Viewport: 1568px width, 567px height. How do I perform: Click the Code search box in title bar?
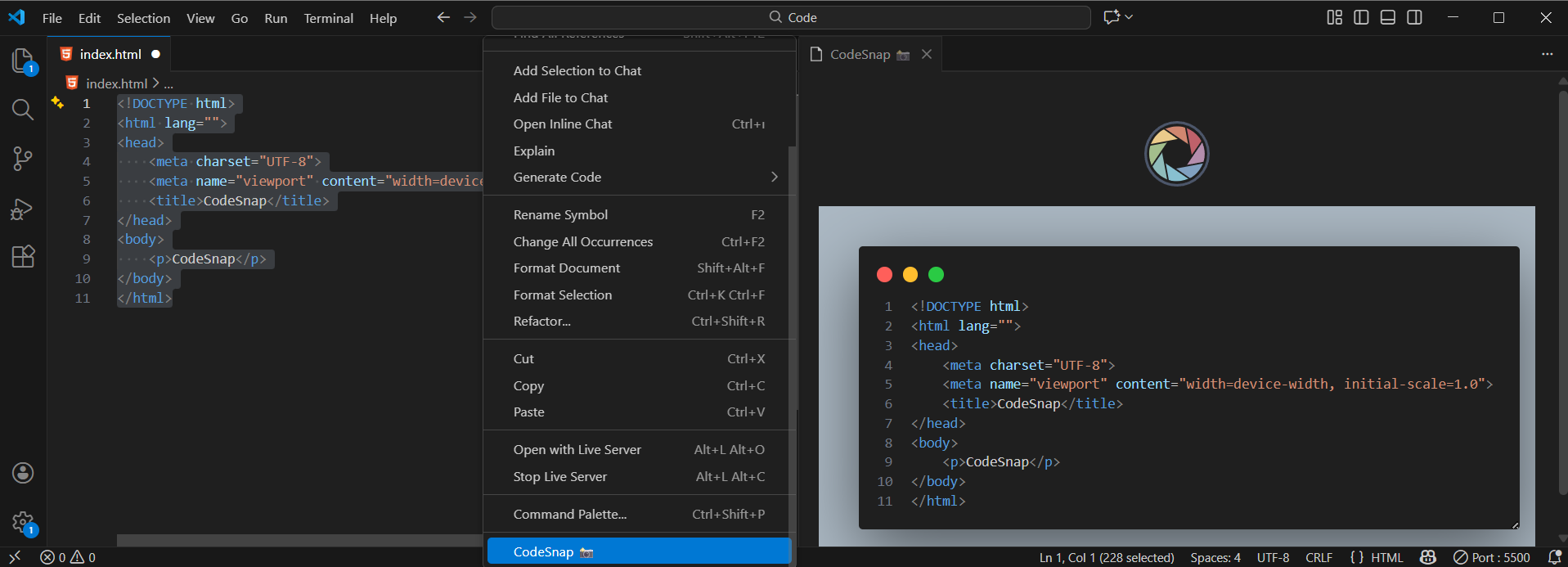[791, 17]
